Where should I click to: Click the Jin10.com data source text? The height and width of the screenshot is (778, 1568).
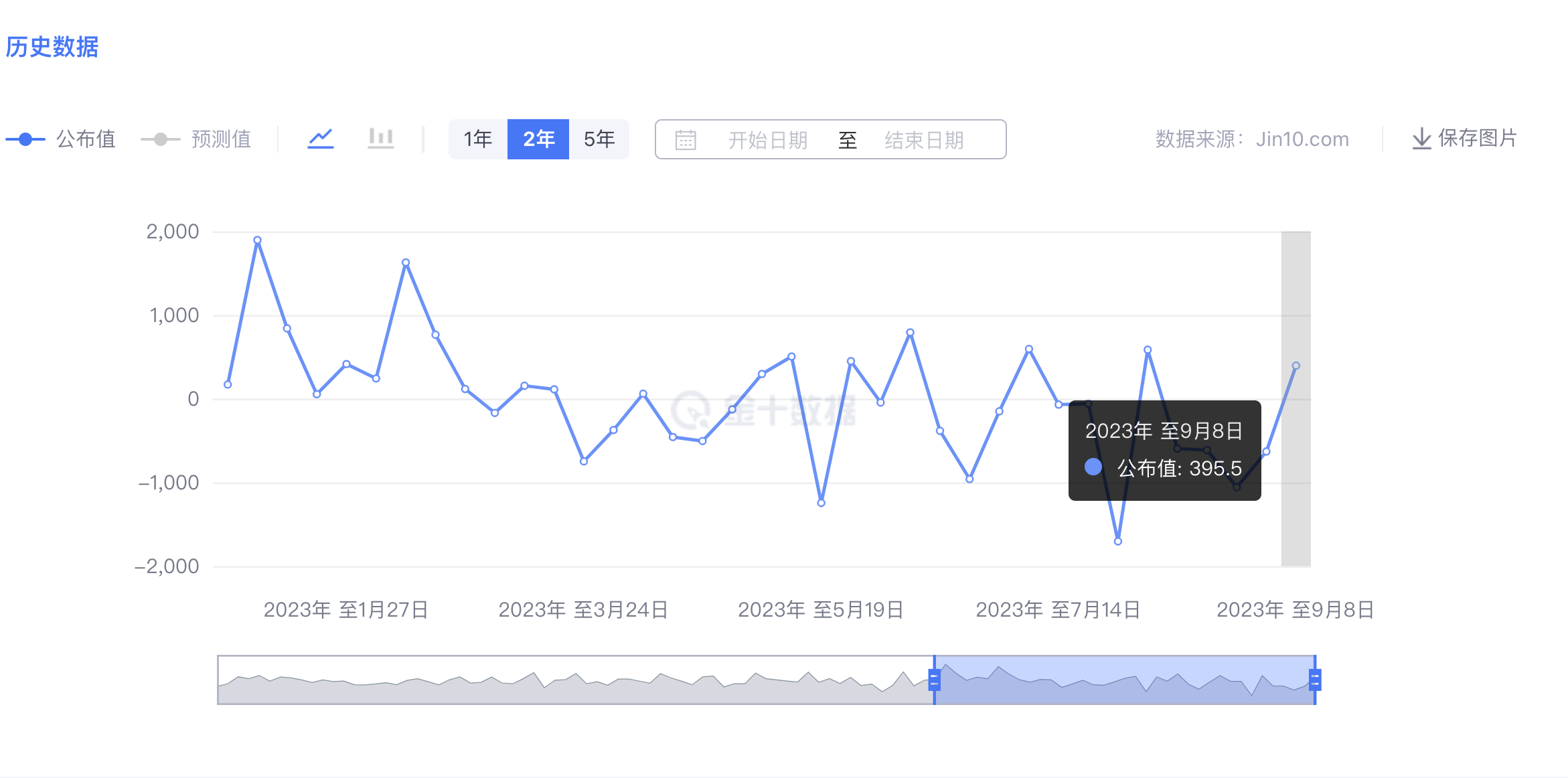[x=1302, y=139]
